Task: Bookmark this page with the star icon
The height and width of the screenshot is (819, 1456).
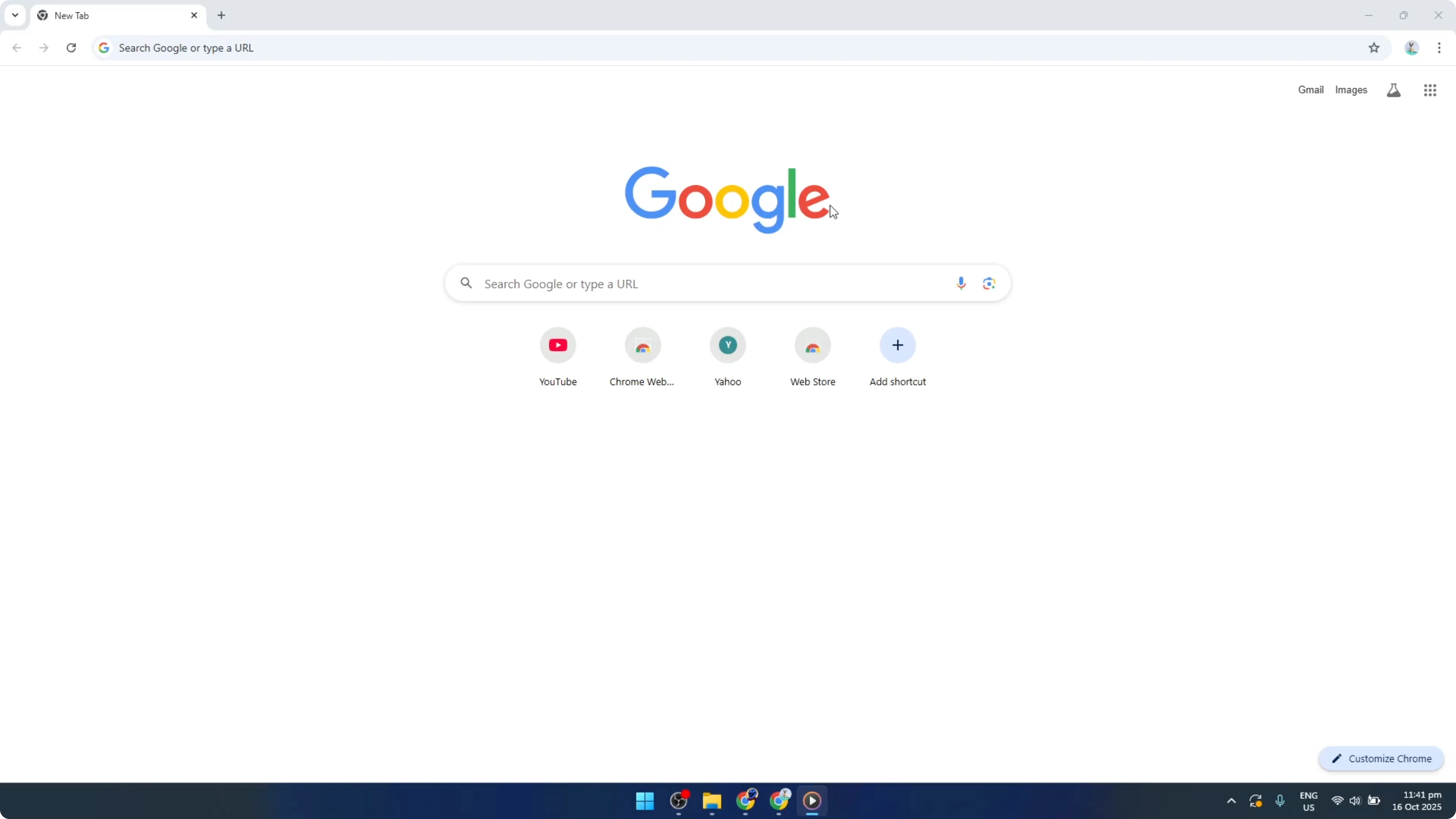Action: [x=1374, y=48]
